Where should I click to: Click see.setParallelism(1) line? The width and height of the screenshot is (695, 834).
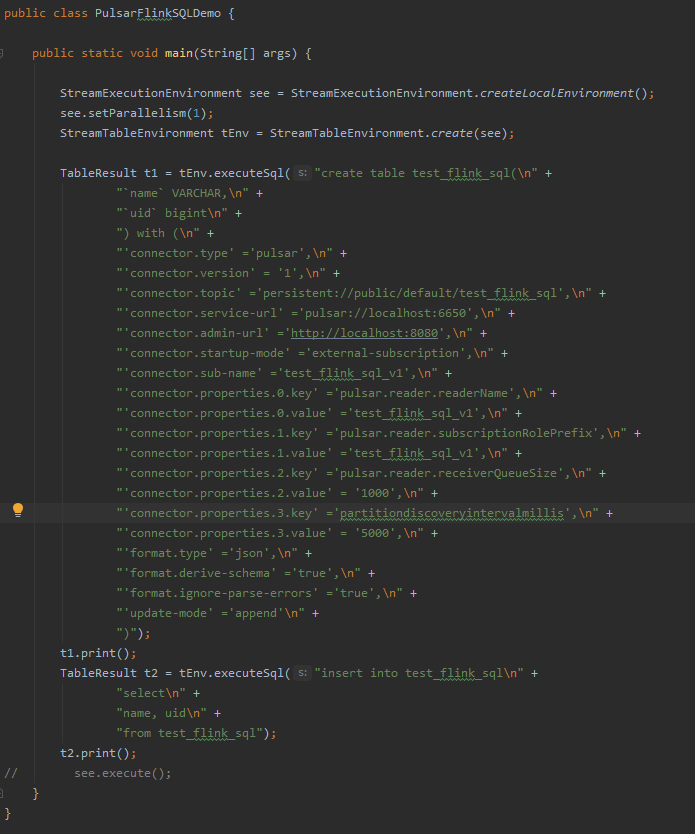tap(137, 113)
